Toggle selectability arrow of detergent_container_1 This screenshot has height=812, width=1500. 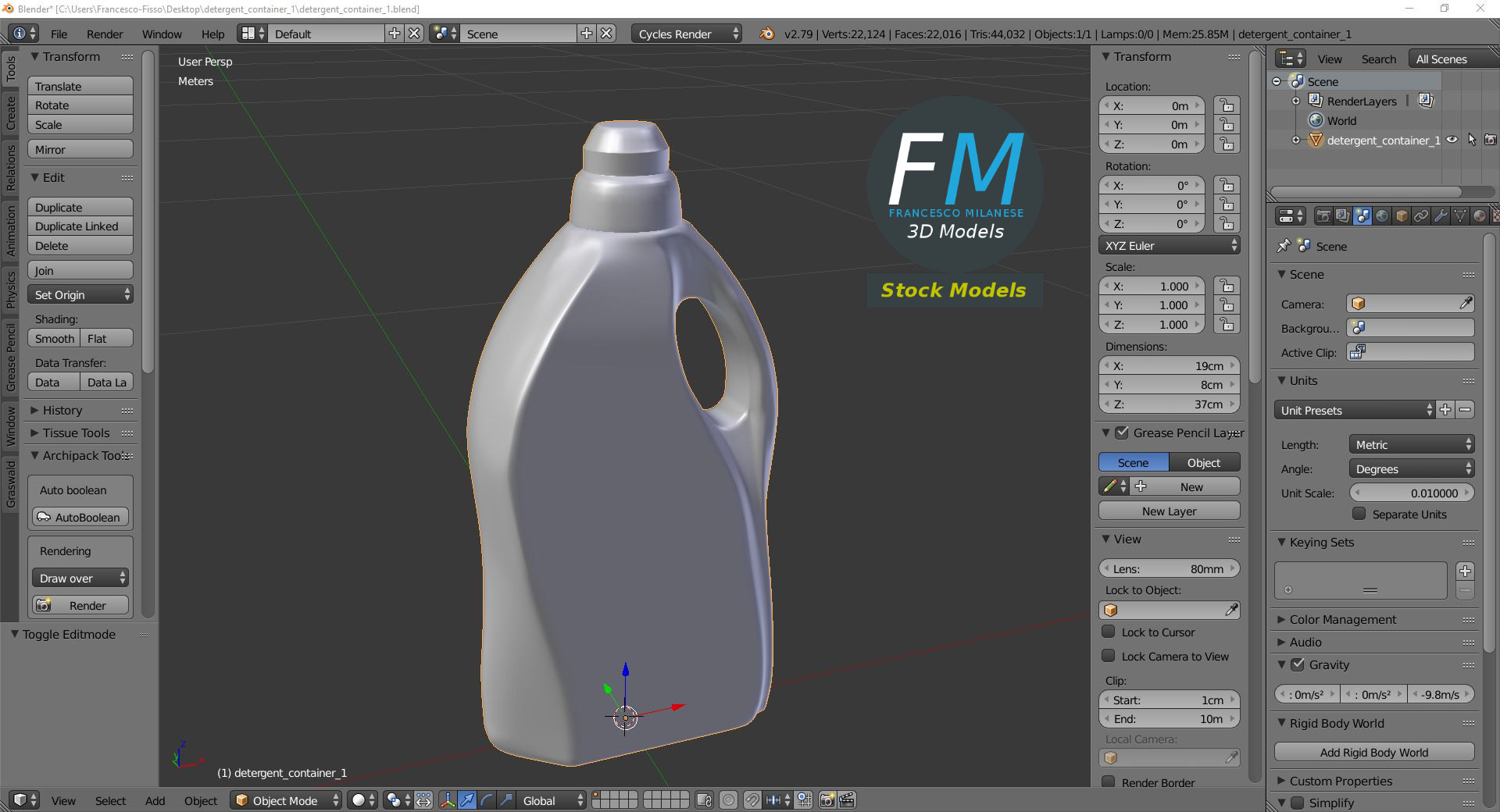click(1472, 141)
